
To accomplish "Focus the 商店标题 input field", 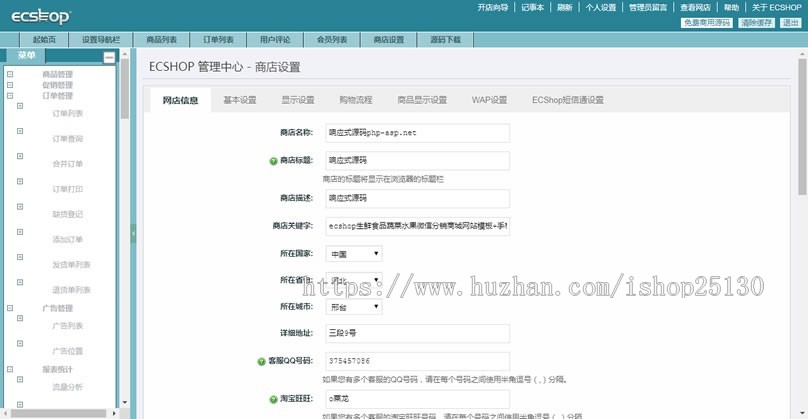I will pos(417,161).
